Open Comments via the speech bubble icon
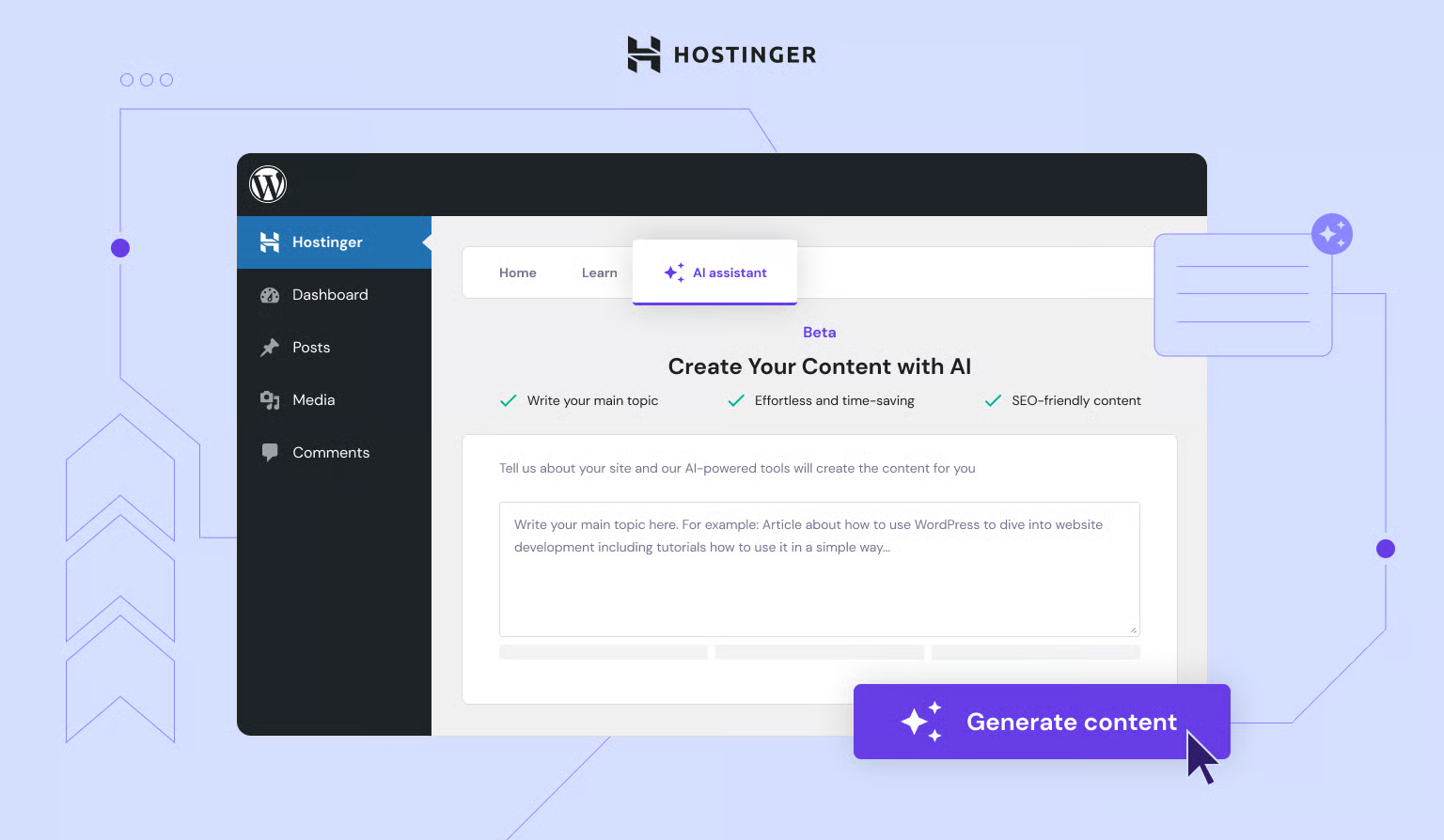The height and width of the screenshot is (840, 1444). tap(269, 452)
